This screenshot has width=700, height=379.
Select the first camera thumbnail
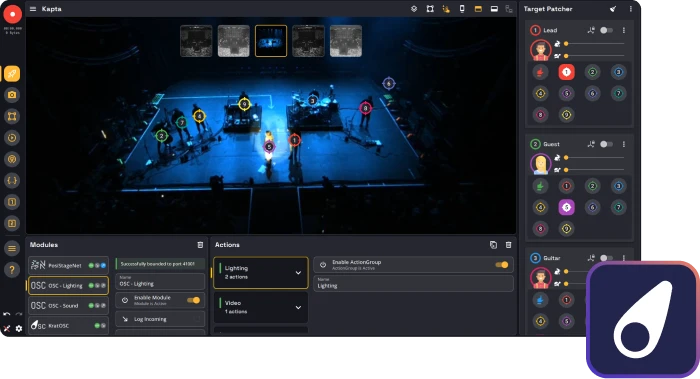[196, 41]
